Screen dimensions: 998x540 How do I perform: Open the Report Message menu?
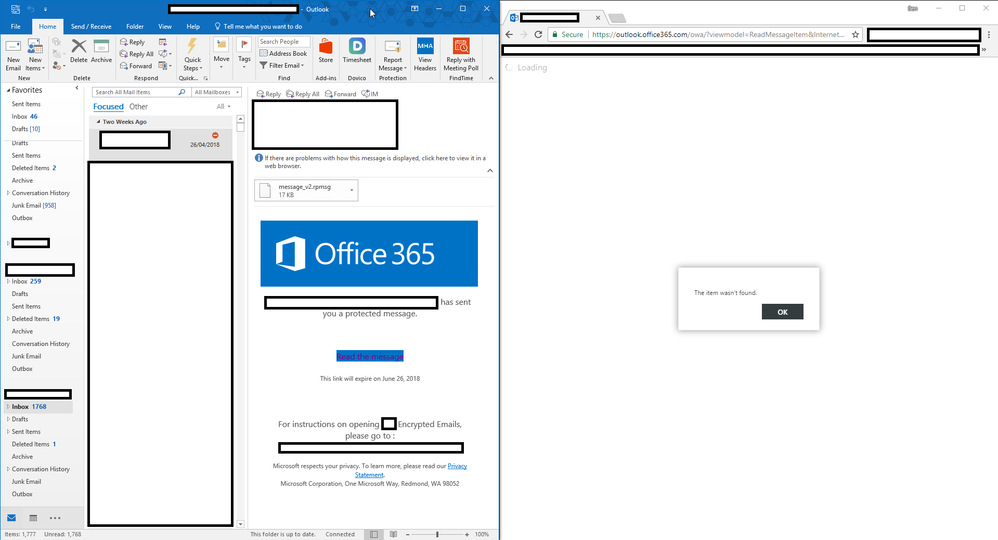393,54
